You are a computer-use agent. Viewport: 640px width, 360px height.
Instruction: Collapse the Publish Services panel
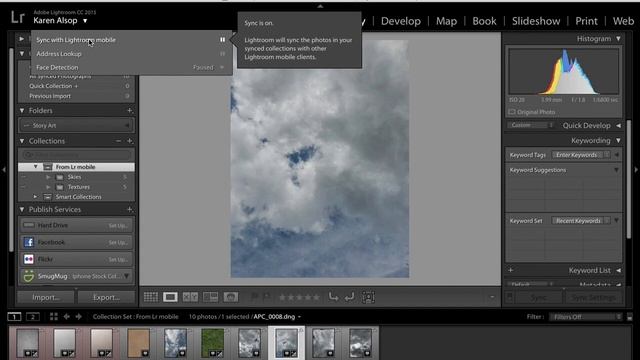point(22,209)
